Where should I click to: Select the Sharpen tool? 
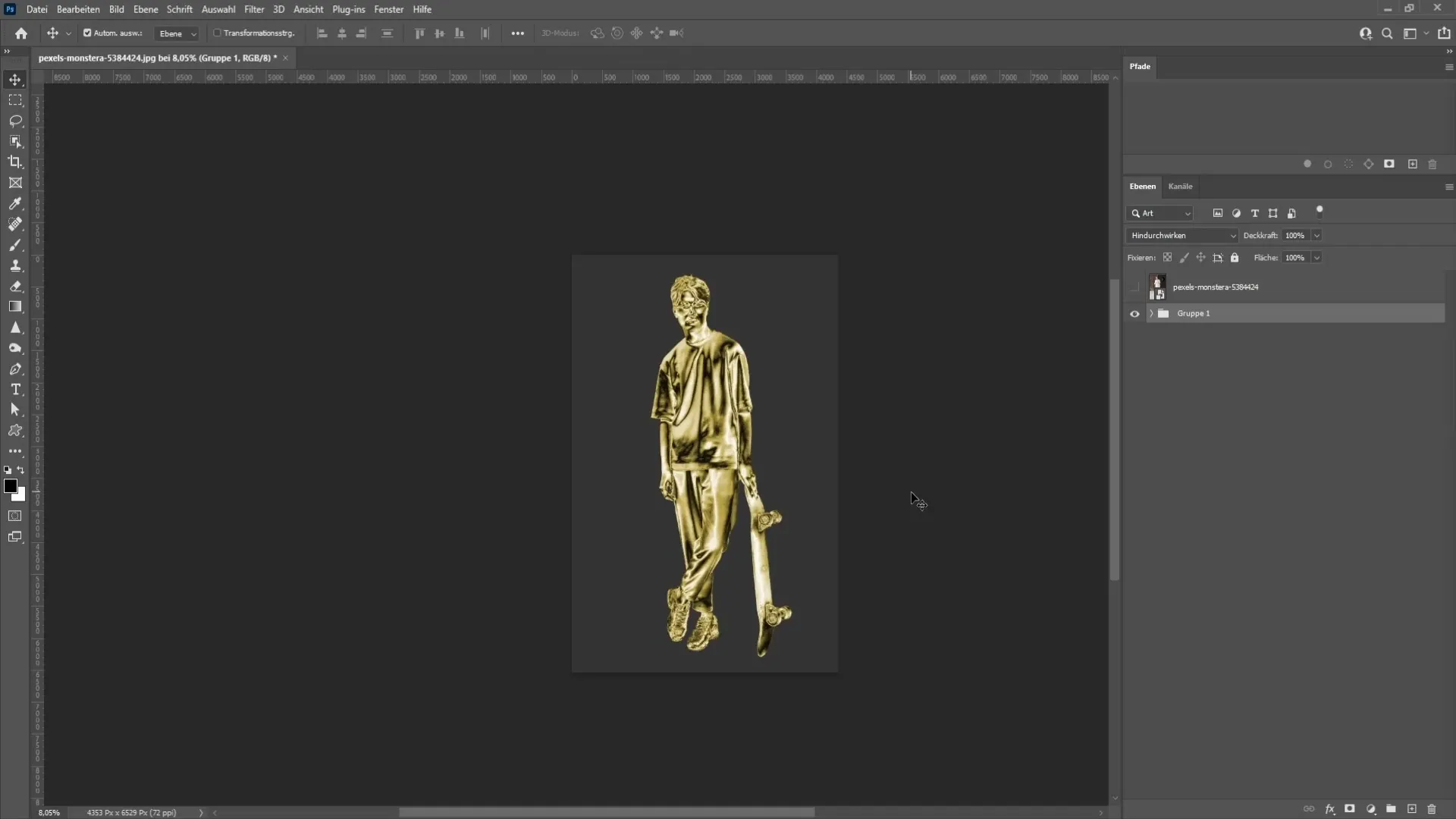pos(15,328)
